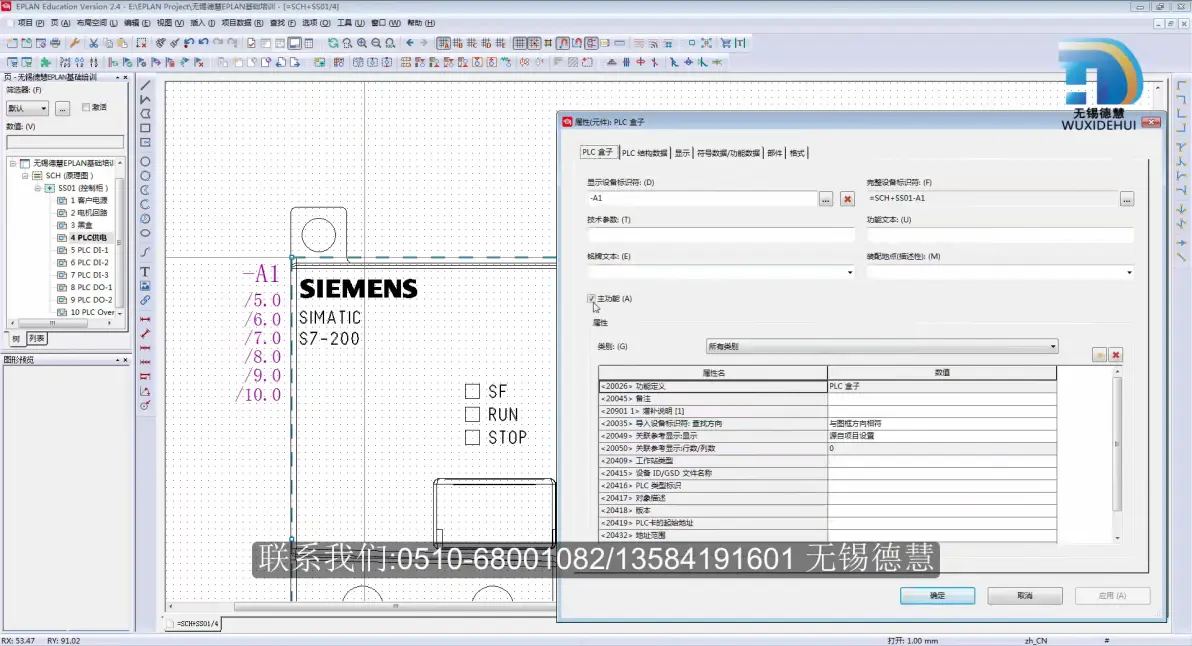Click the print icon in toolbar

tap(55, 43)
